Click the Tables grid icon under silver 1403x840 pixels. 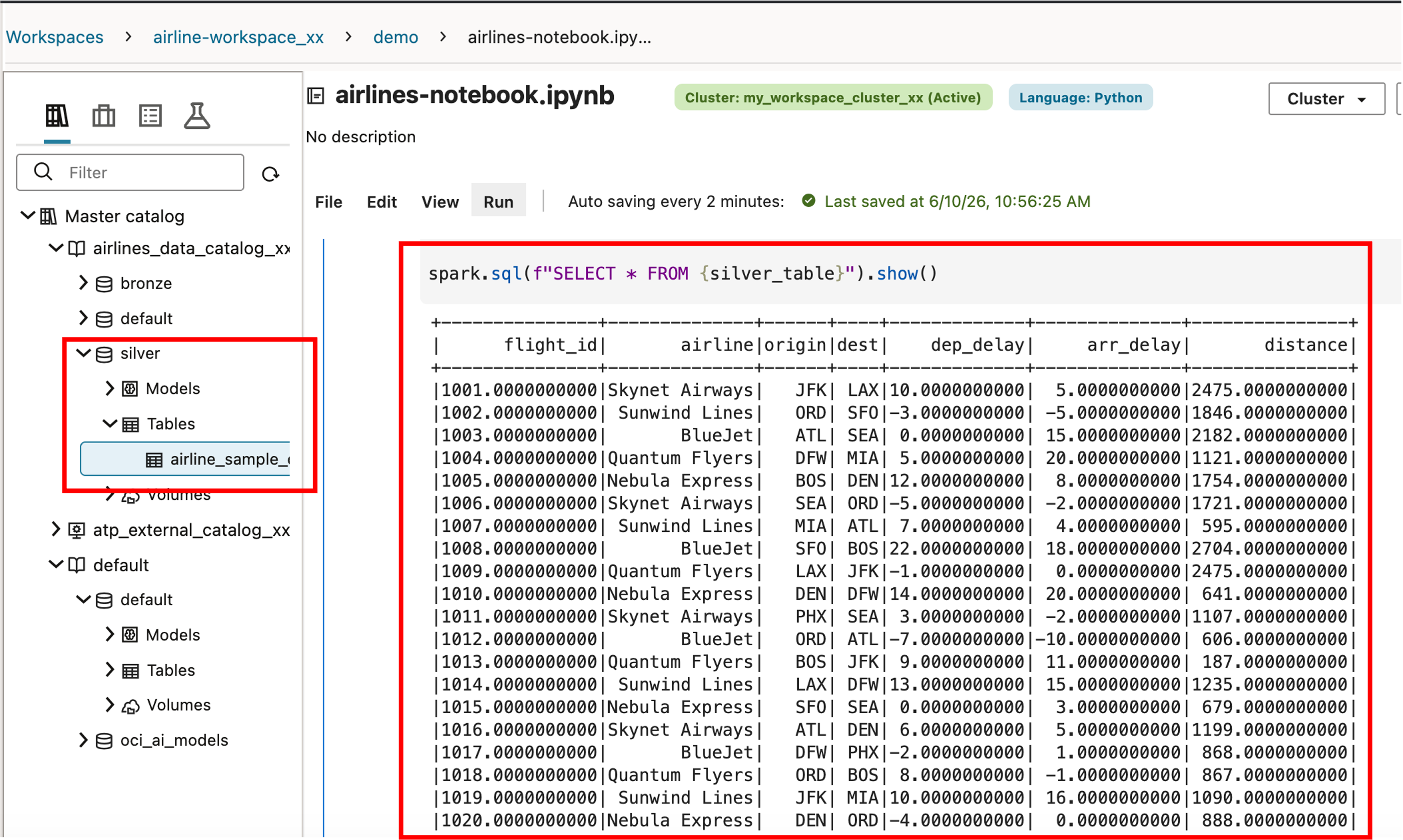tap(131, 424)
